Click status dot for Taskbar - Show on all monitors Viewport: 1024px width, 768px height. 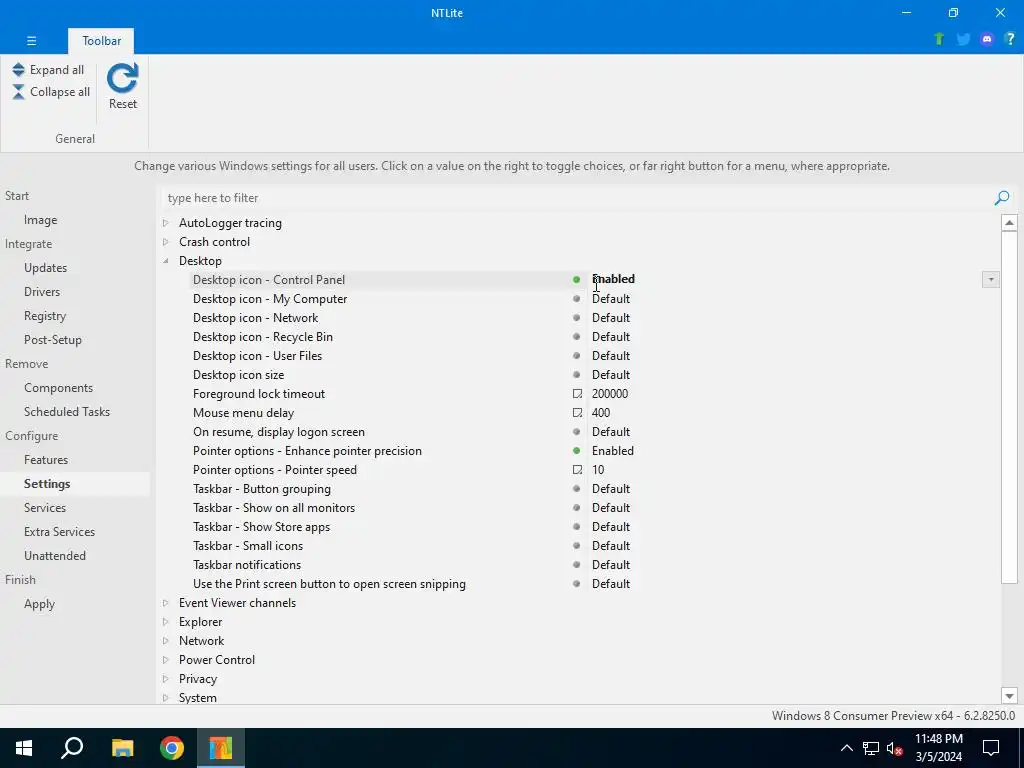[x=576, y=507]
